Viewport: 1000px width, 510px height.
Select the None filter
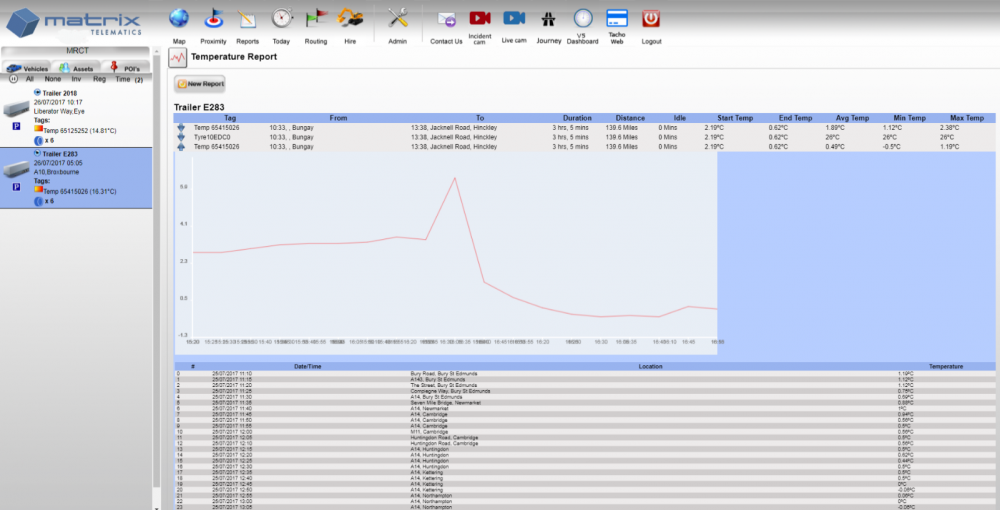53,79
